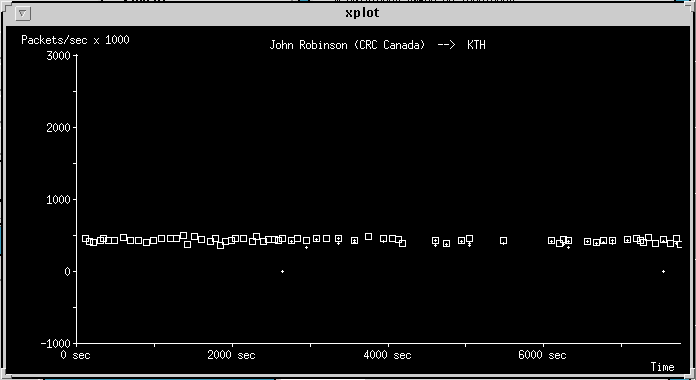Viewport: 696px width, 380px height.
Task: Click the "4000 sec" label on x-axis
Action: pos(387,355)
